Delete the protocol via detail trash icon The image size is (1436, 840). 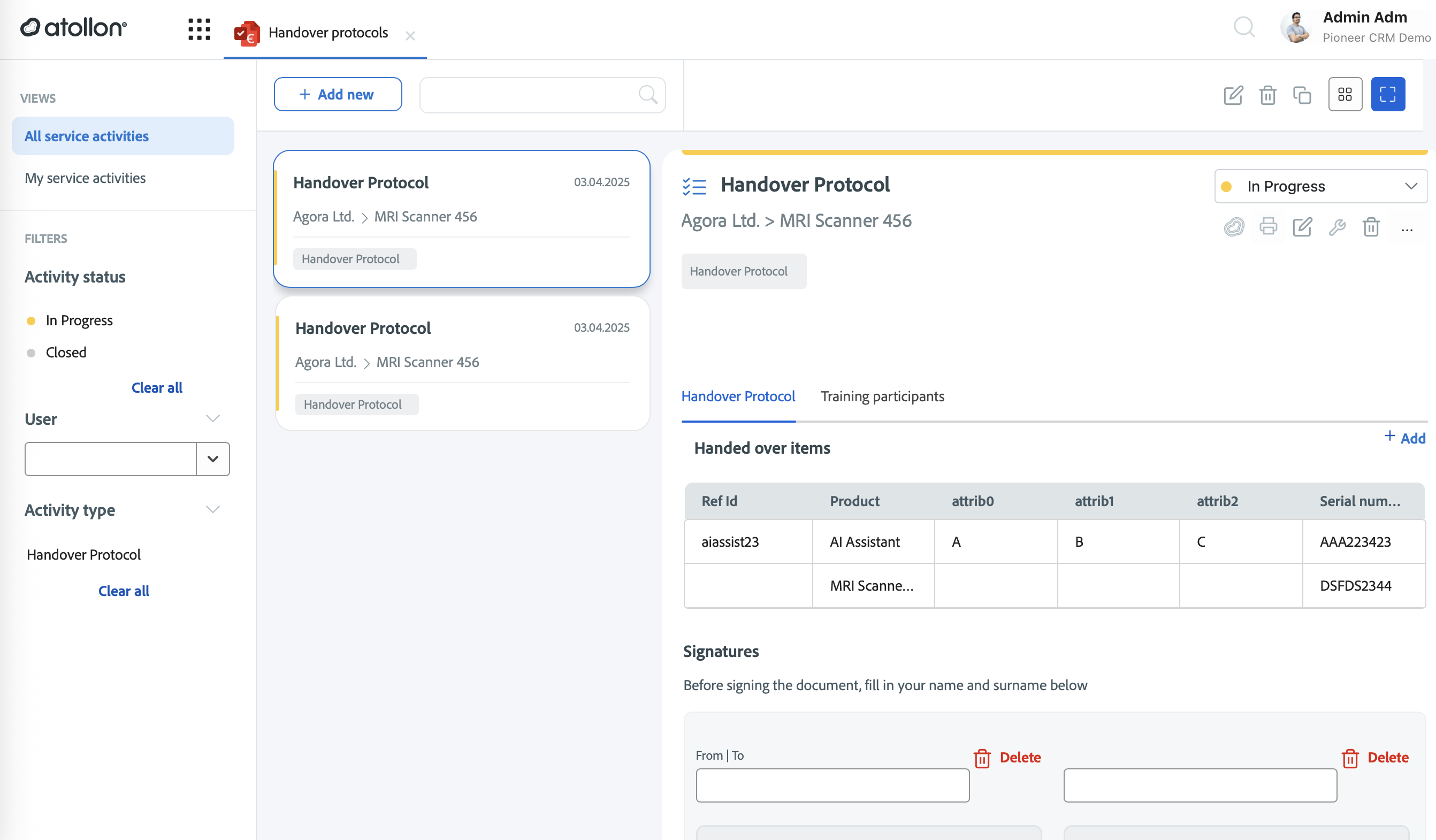pos(1371,227)
